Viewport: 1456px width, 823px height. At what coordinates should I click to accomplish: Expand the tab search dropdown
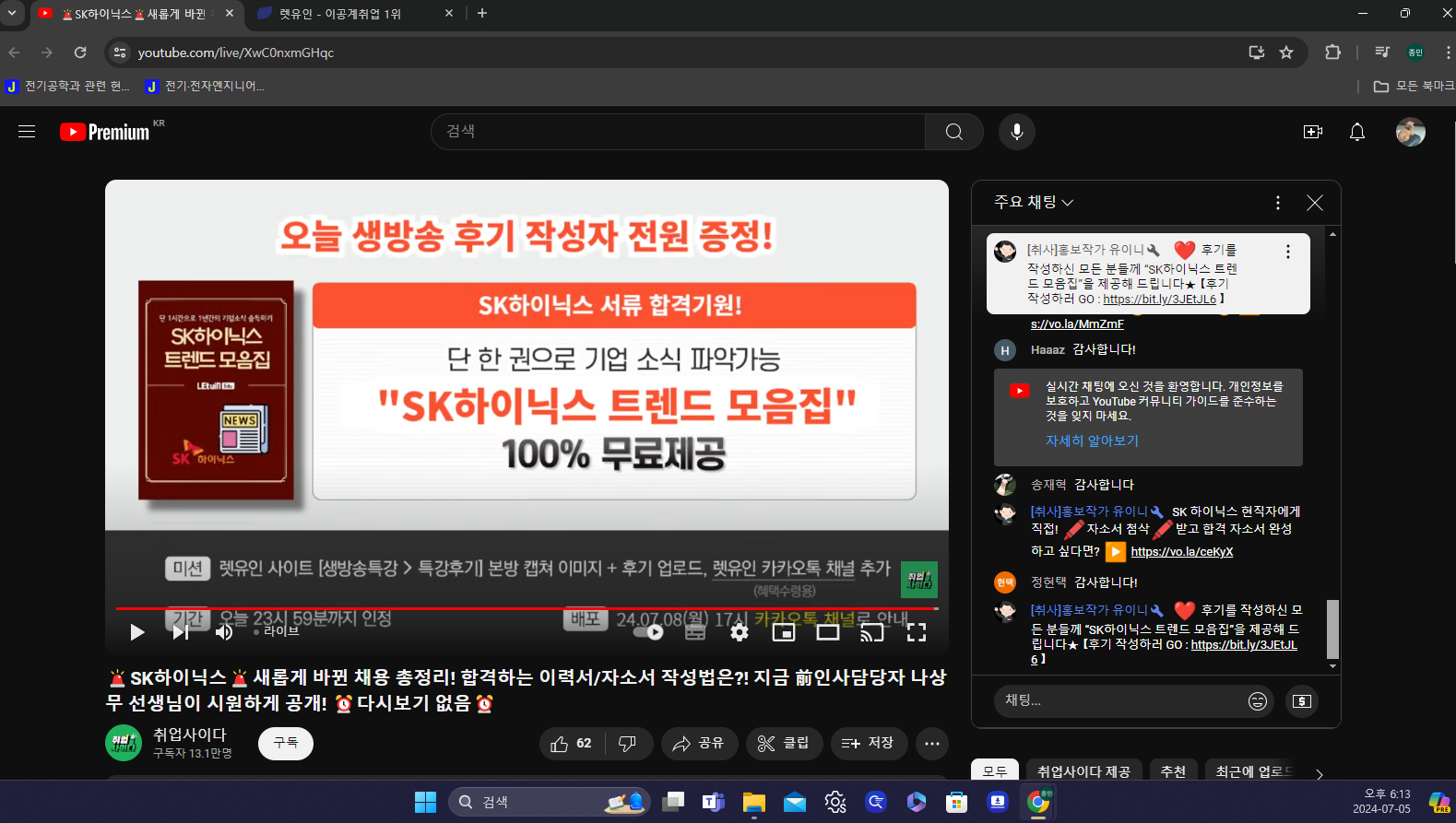tap(11, 14)
